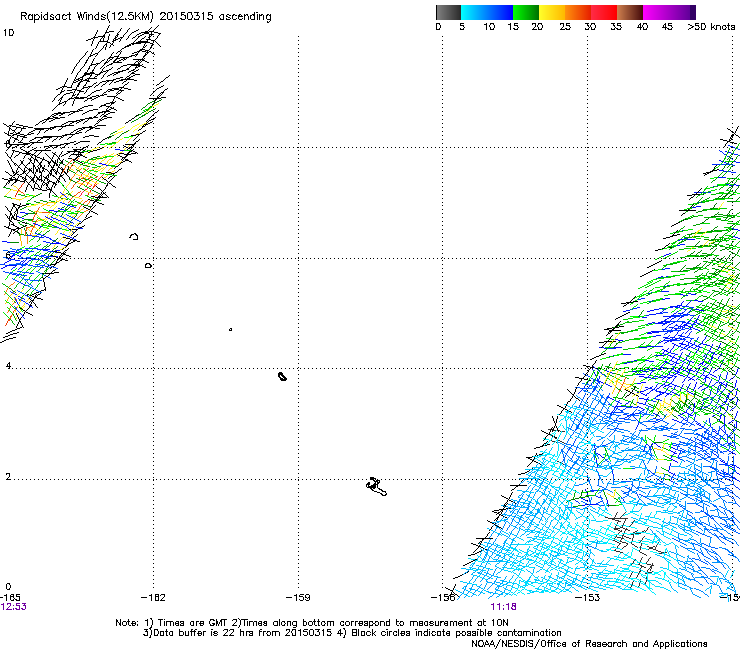740x650 pixels.
Task: Click the "-153" longitude axis label
Action: [588, 598]
